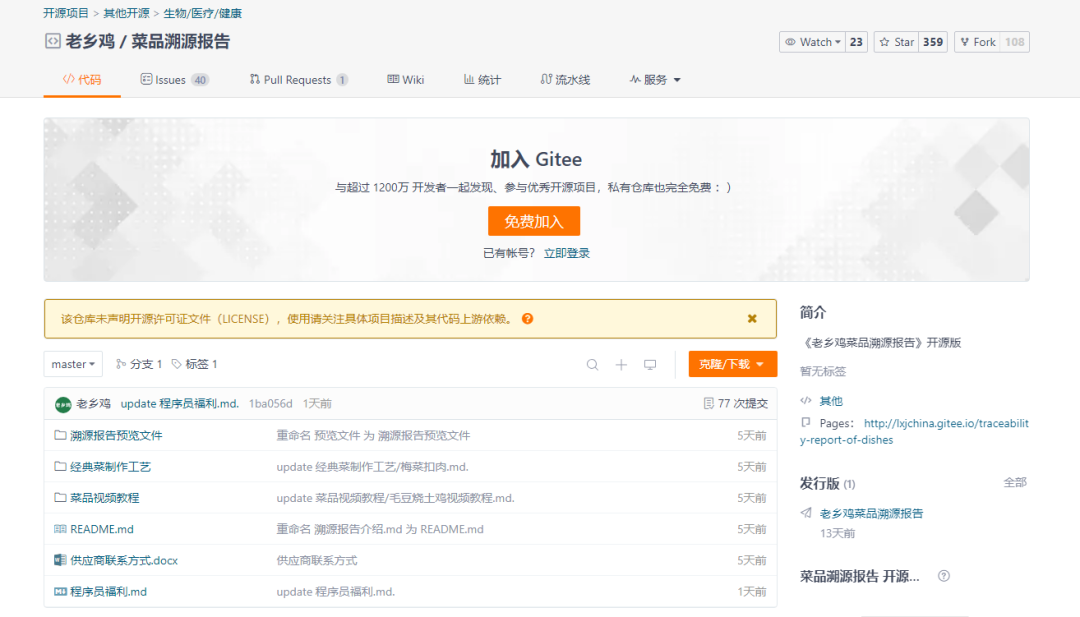Screen dimensions: 1080x617
Task: Click 开源项目 breadcrumb
Action: coord(66,13)
